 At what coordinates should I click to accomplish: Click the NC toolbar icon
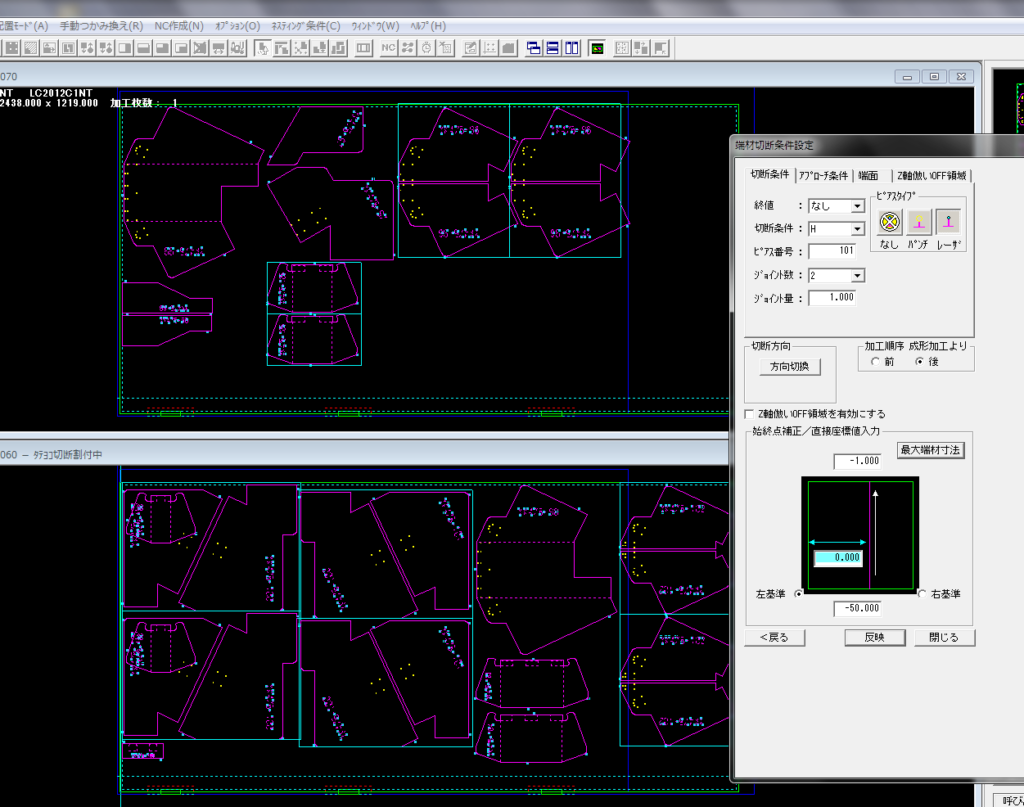coord(389,48)
